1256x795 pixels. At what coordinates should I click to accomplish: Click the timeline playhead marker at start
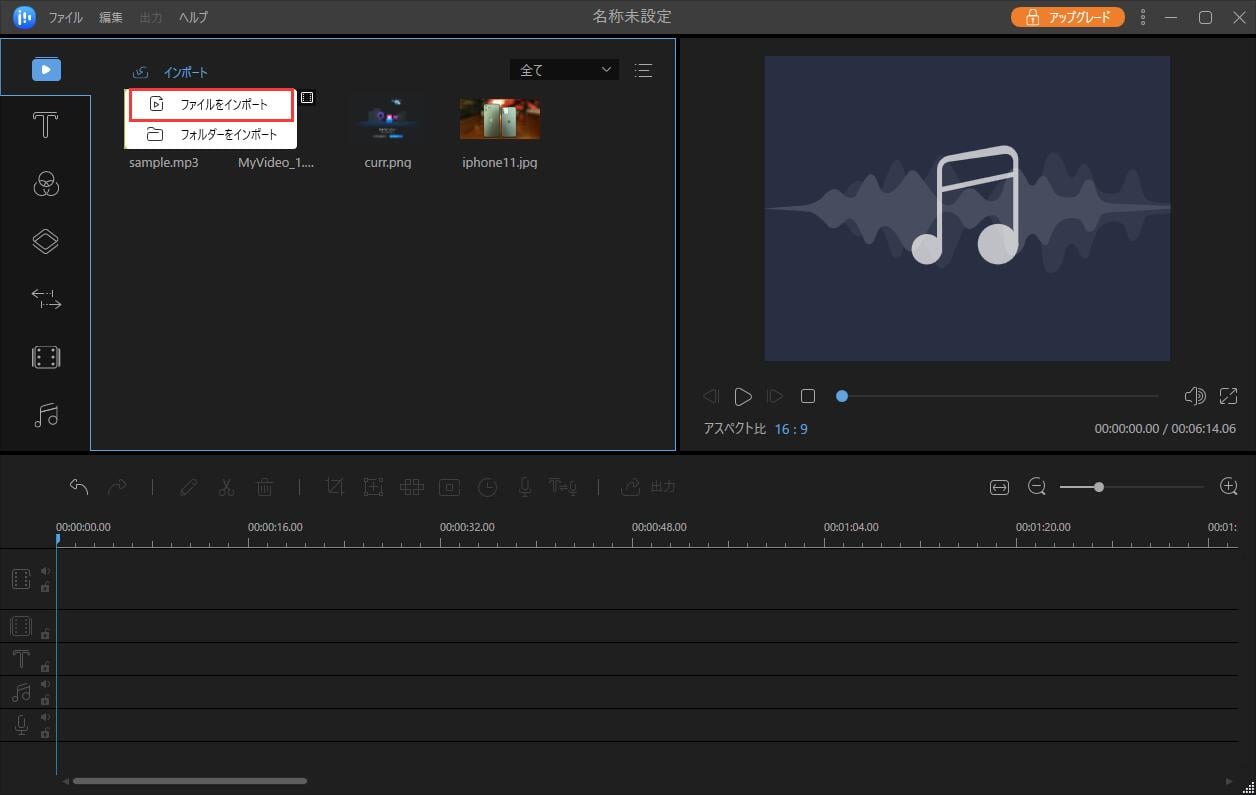57,539
